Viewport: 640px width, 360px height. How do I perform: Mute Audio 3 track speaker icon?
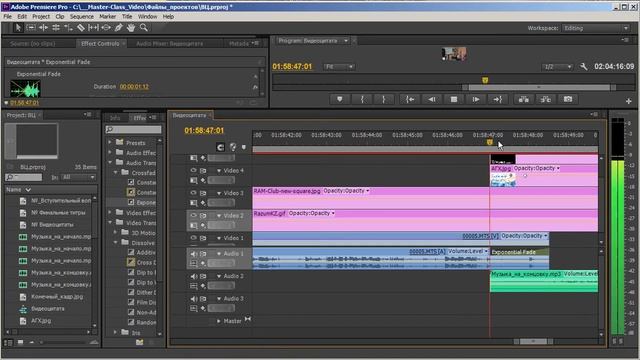194,299
